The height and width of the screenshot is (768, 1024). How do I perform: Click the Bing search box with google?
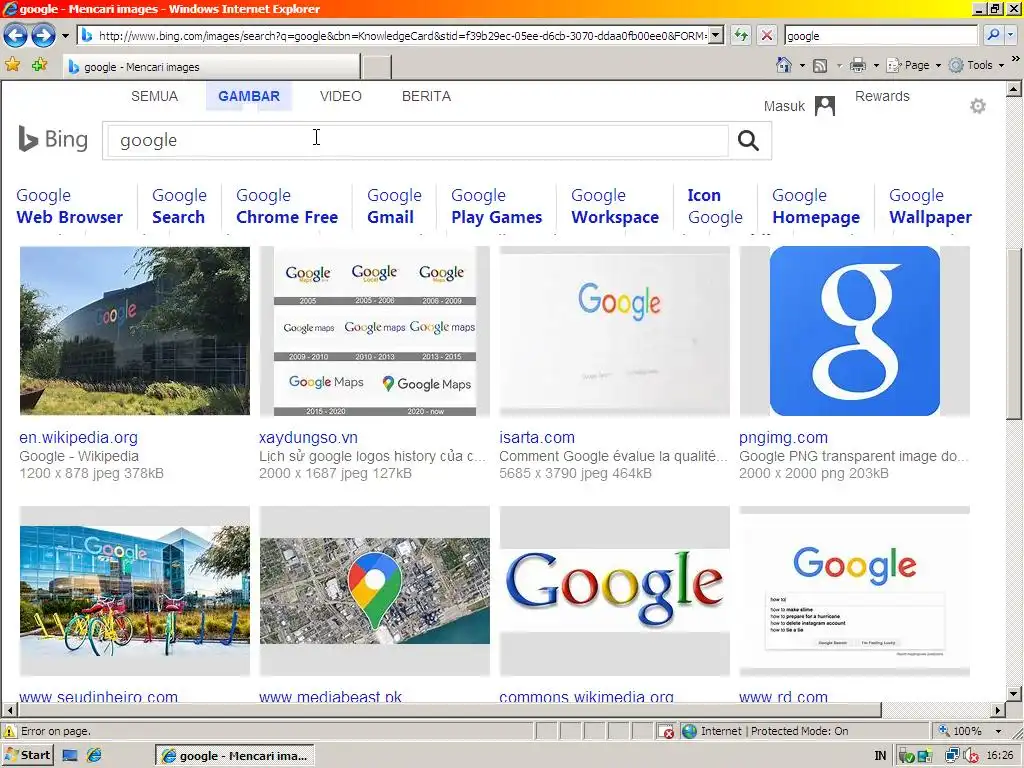pyautogui.click(x=418, y=140)
